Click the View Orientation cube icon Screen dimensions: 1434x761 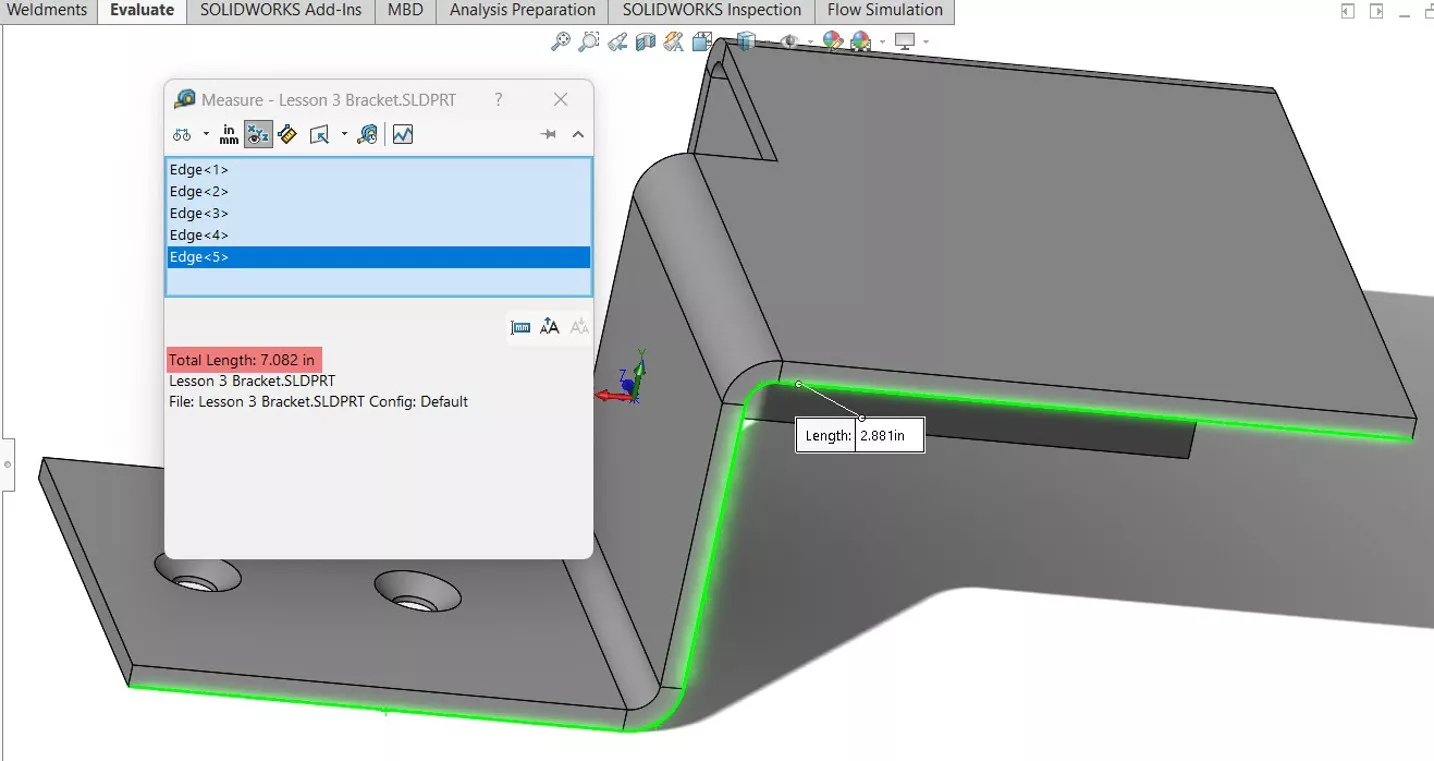coord(701,41)
